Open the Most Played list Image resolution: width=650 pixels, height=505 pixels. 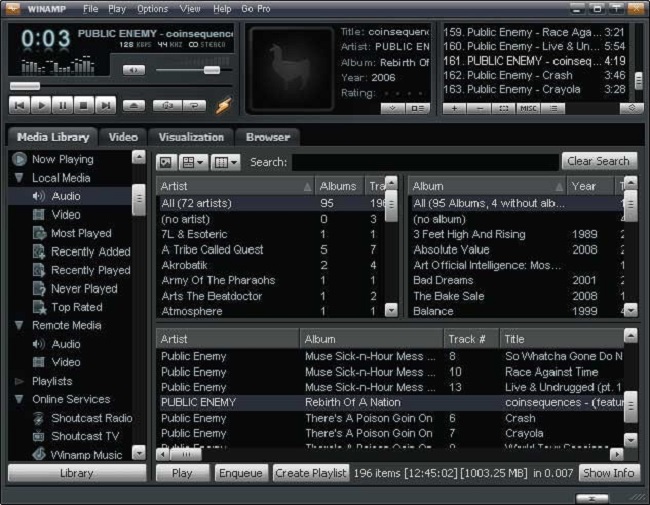tap(81, 233)
